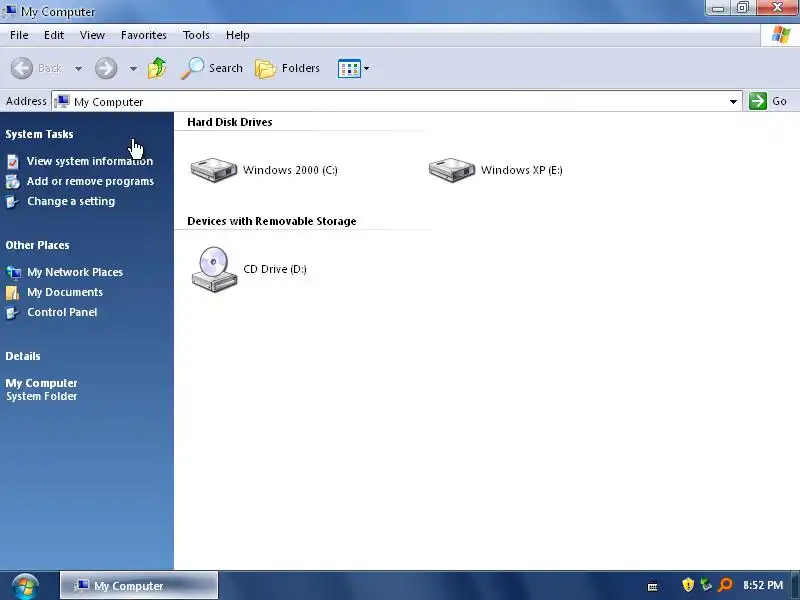Go up one folder level icon

pyautogui.click(x=157, y=68)
